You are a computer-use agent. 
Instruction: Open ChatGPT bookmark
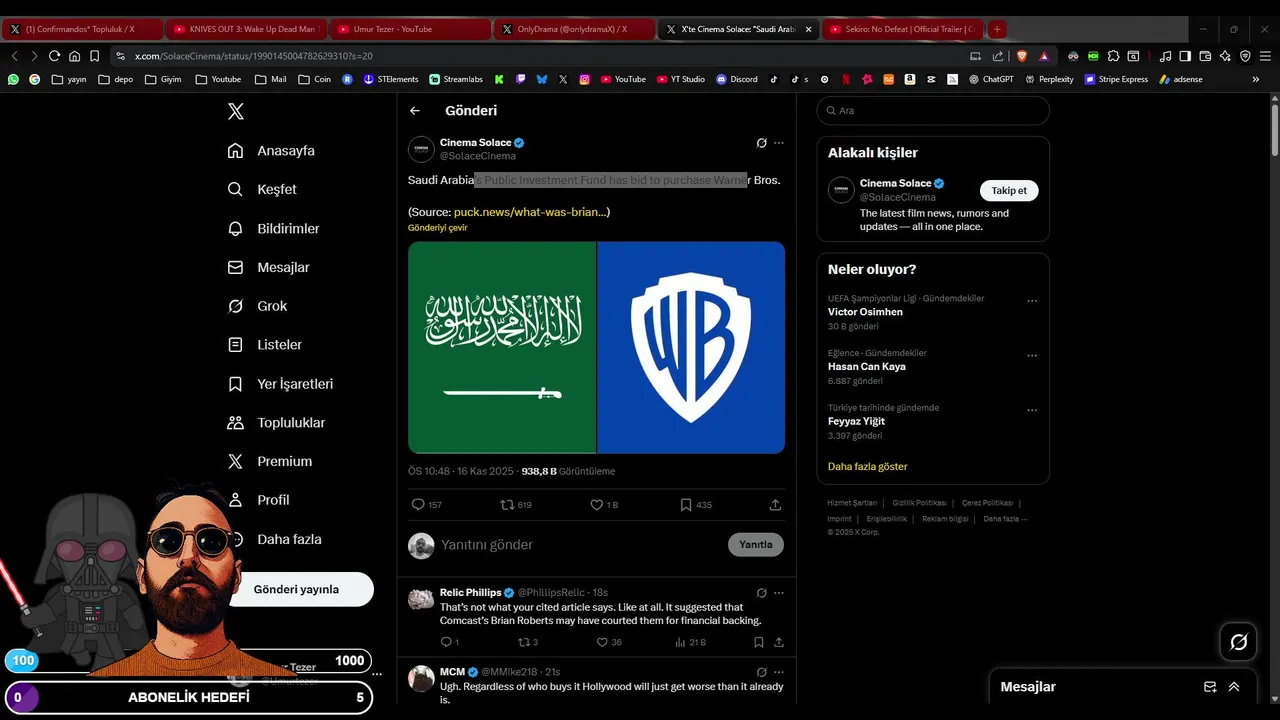991,79
